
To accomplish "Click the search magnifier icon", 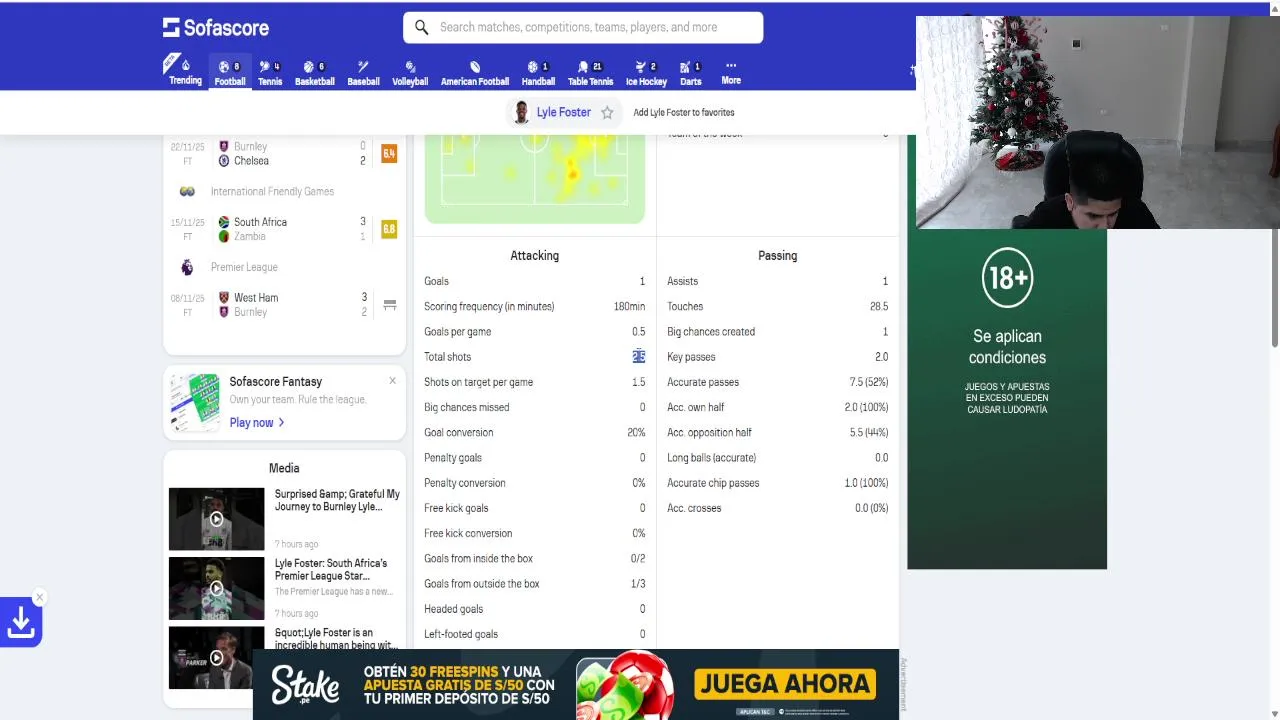I will [x=421, y=27].
